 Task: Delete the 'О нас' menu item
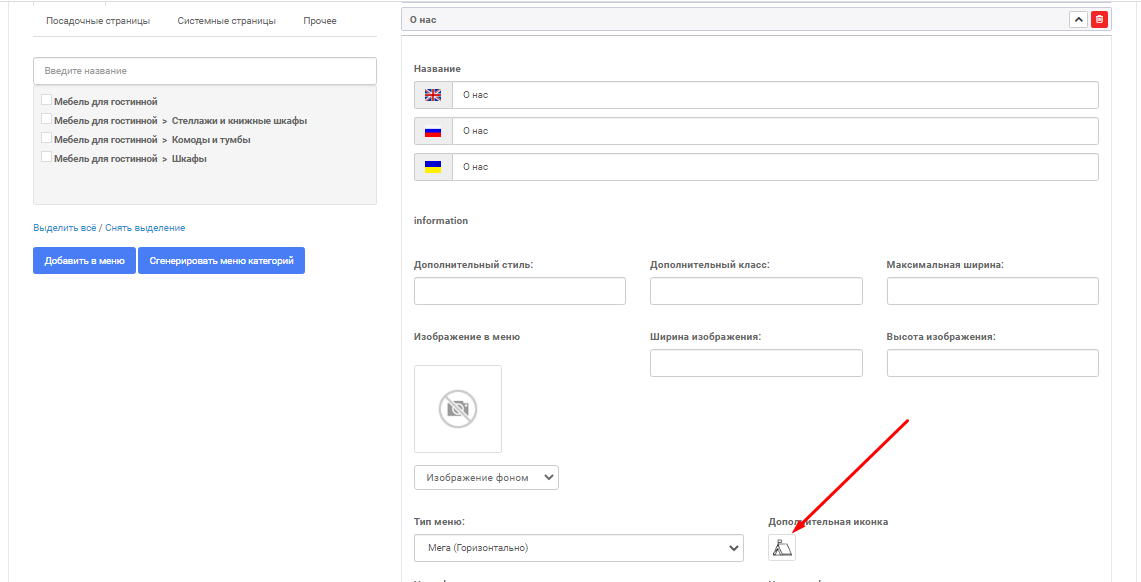click(x=1099, y=20)
